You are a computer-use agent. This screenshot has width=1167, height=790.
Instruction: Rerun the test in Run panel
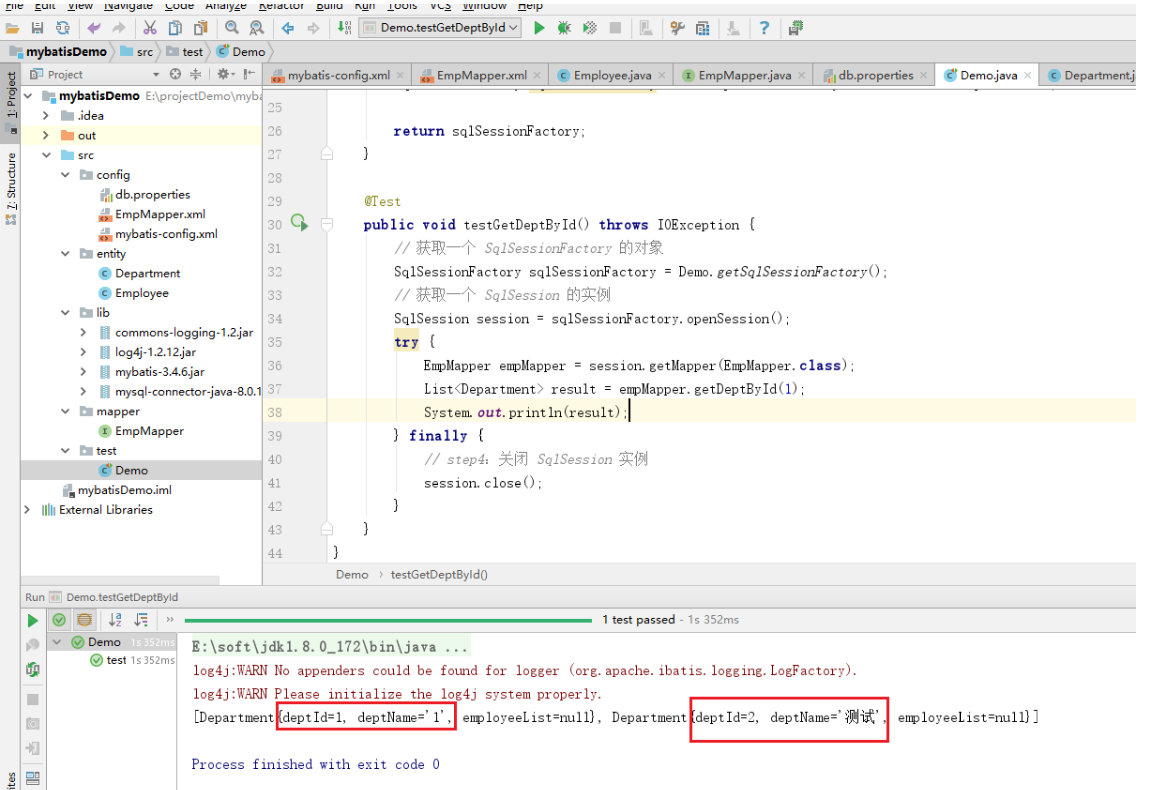32,620
